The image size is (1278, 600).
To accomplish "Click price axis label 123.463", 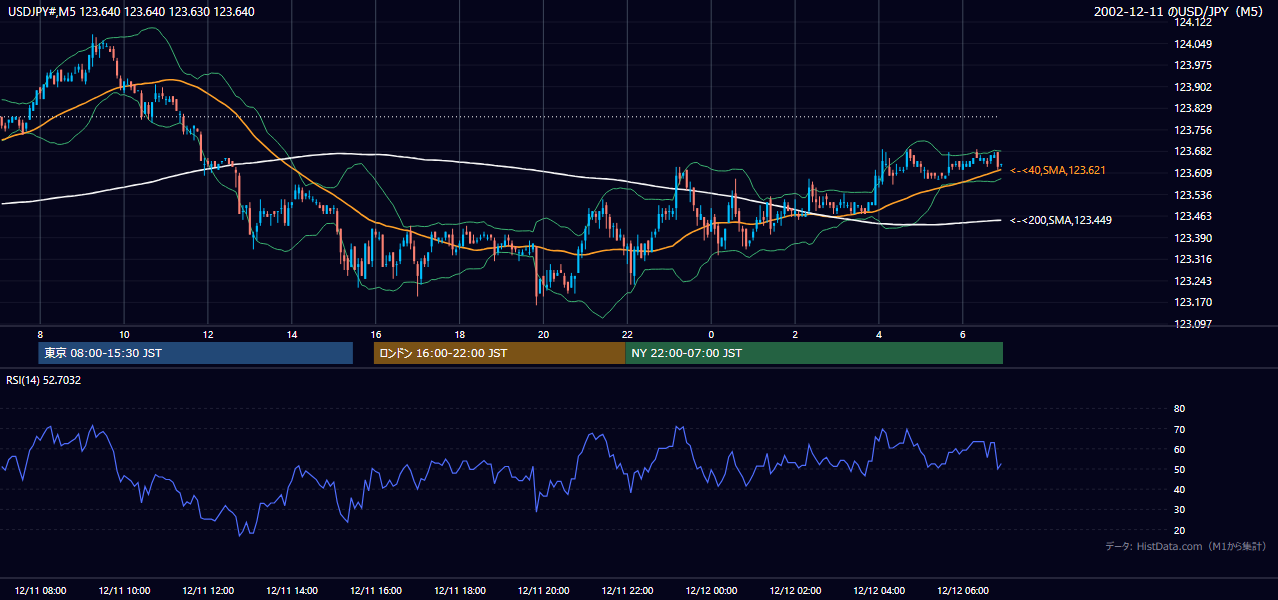I will tap(1192, 216).
